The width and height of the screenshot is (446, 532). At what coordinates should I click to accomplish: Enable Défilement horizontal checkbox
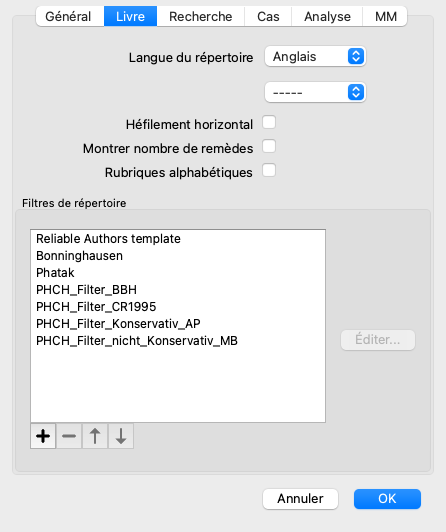pos(269,122)
